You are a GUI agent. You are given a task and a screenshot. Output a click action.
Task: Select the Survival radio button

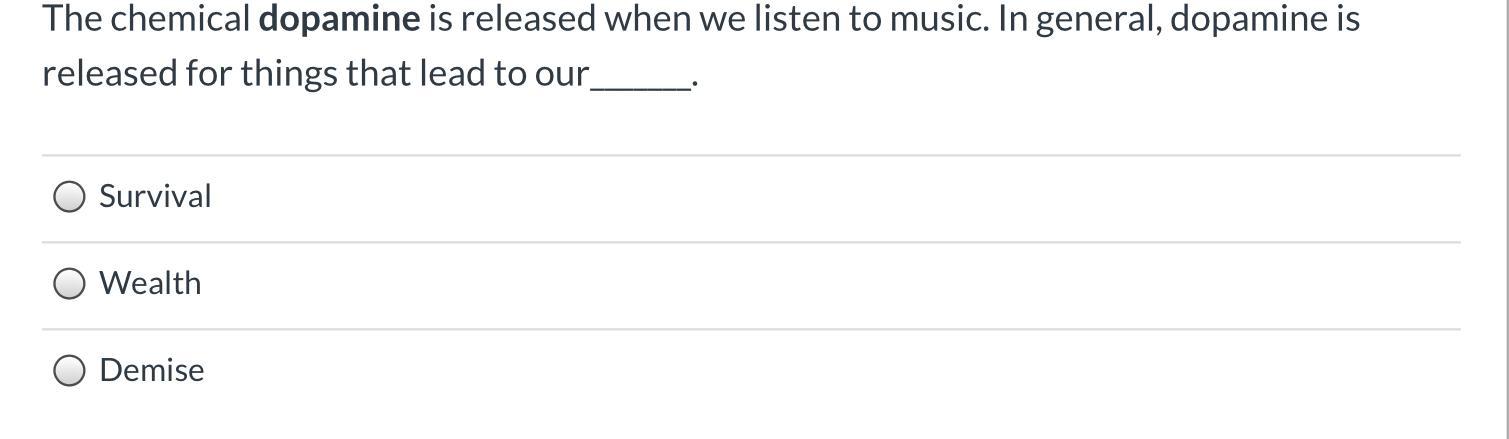(x=69, y=197)
